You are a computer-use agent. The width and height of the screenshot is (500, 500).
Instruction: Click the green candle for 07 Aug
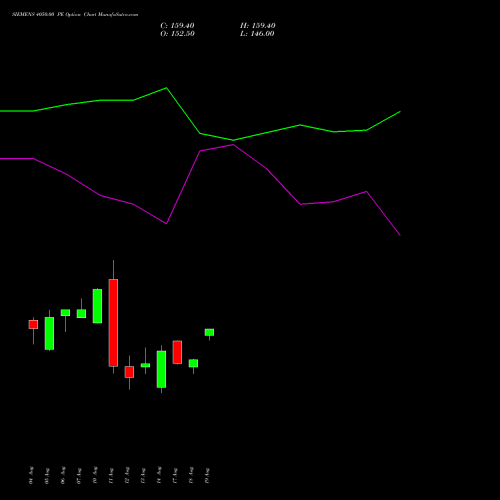(x=81, y=313)
